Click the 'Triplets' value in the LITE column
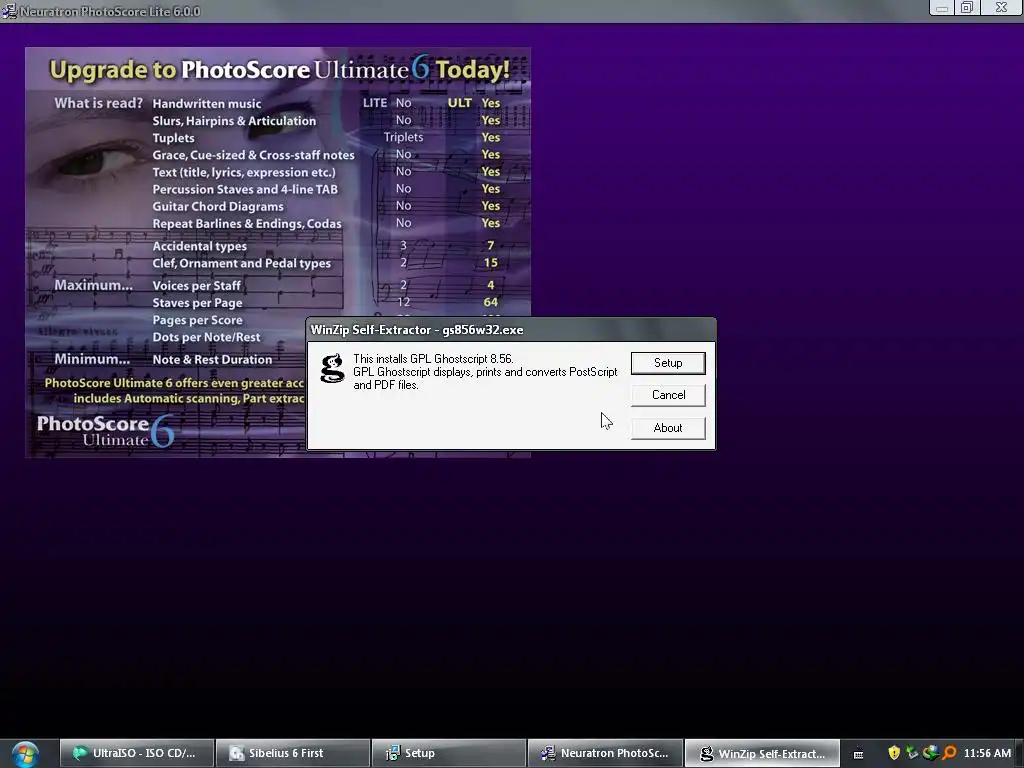This screenshot has width=1024, height=768. [x=403, y=137]
